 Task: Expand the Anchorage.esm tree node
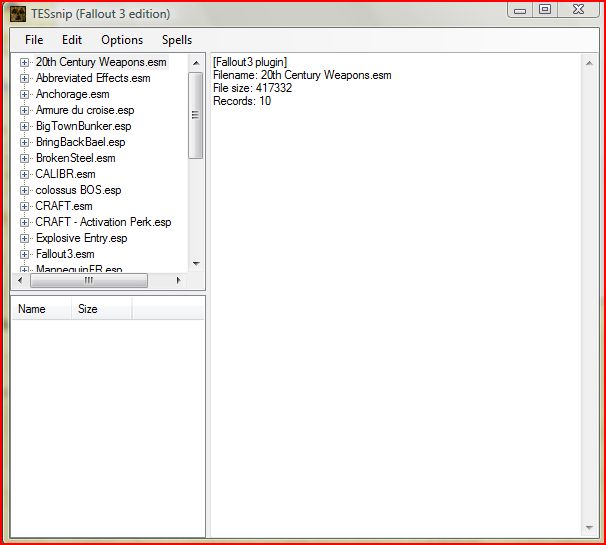tap(25, 94)
